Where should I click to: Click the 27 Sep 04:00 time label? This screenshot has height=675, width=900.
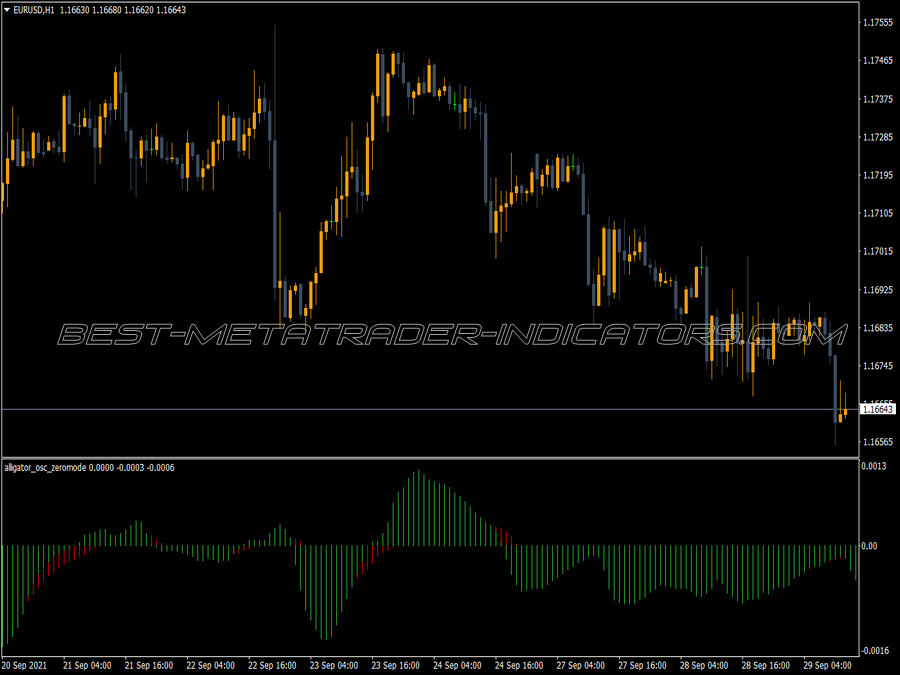point(581,665)
